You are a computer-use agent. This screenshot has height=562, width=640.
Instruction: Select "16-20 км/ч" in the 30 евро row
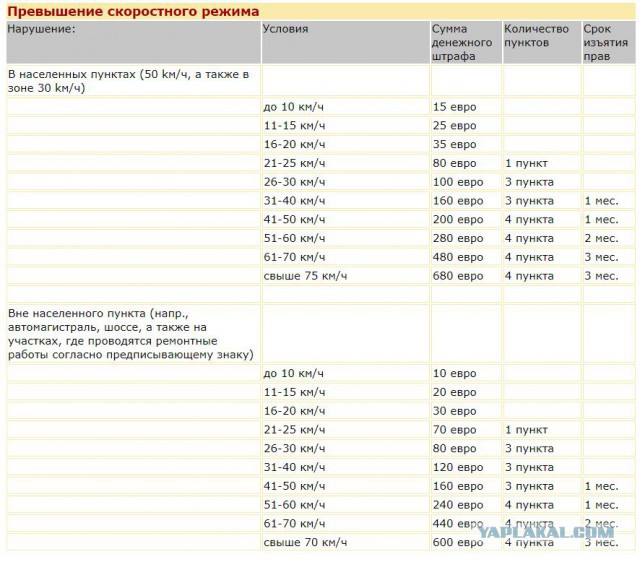[x=294, y=411]
